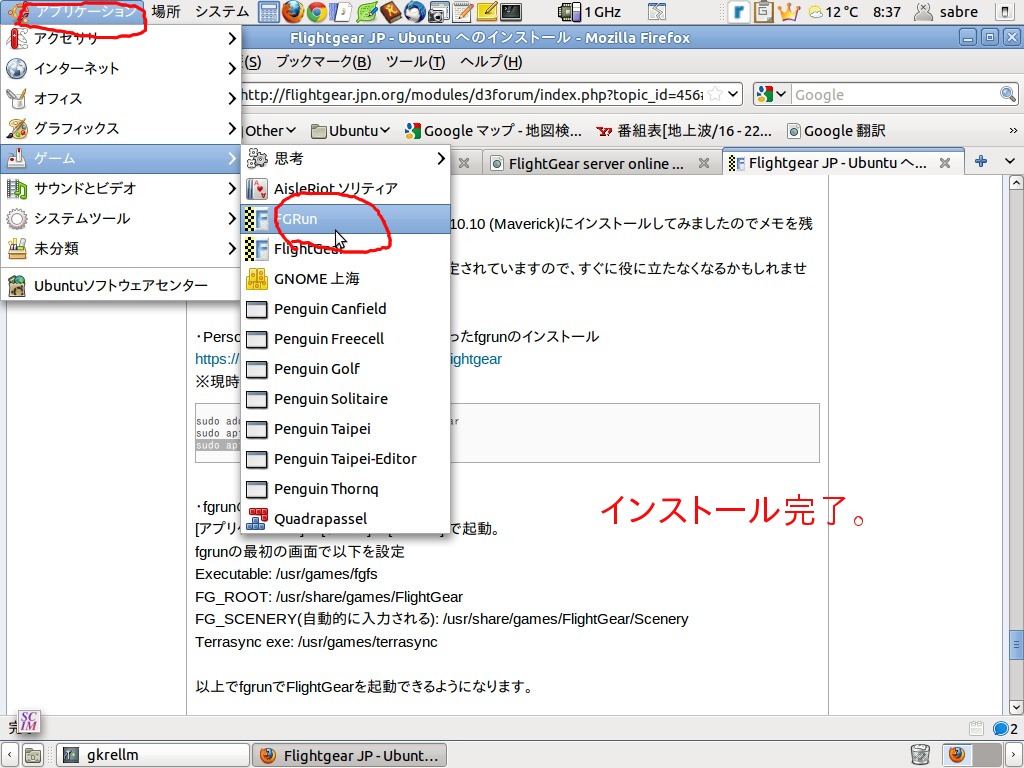
Task: Open Google 翻訳 bookmark
Action: coord(836,131)
